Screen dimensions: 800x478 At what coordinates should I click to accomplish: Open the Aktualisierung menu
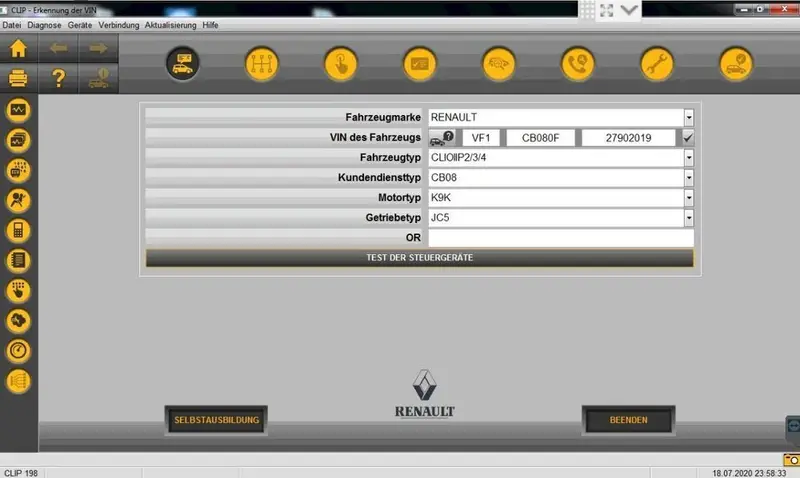tap(170, 25)
